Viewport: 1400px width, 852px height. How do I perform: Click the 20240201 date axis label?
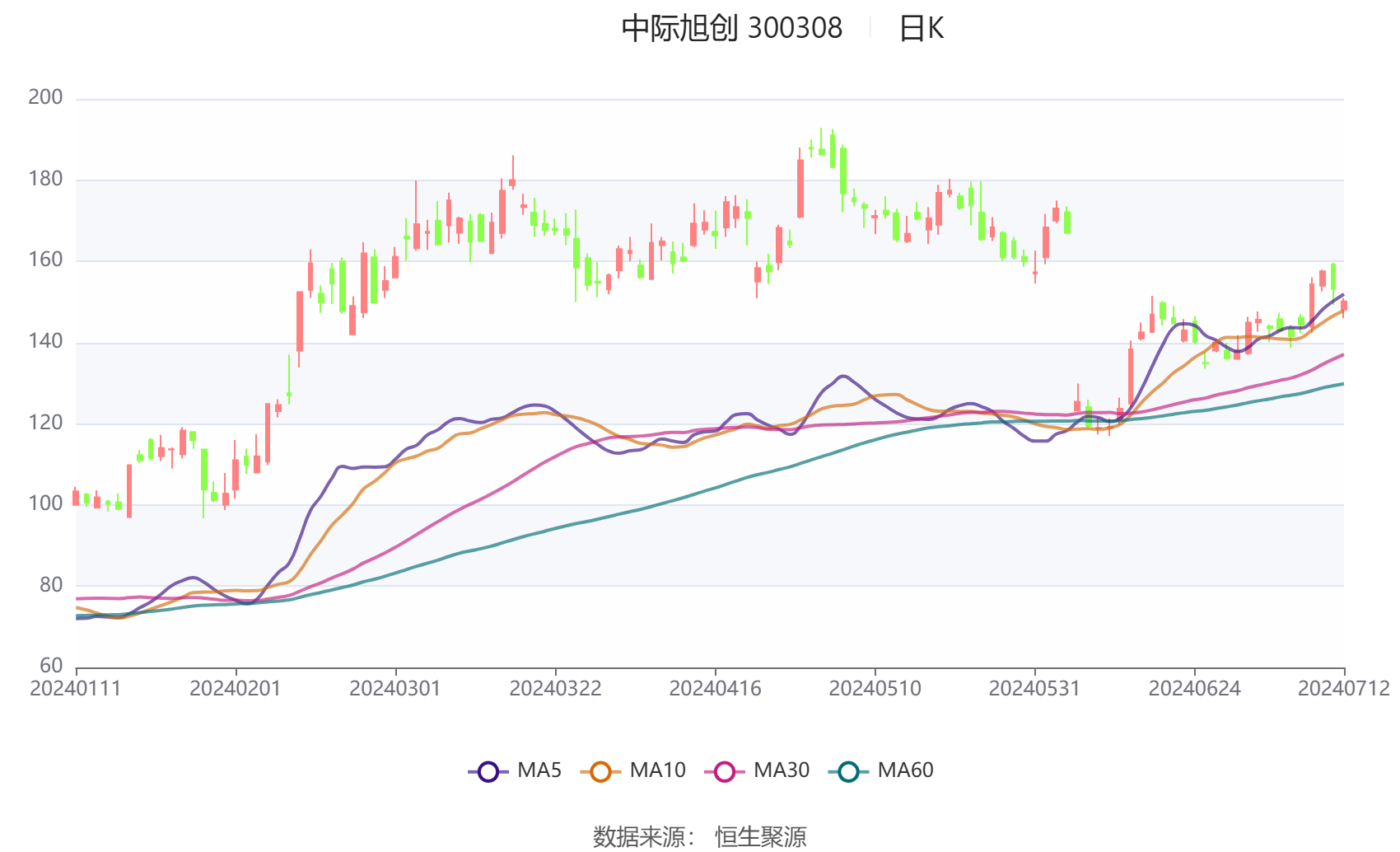coord(236,689)
